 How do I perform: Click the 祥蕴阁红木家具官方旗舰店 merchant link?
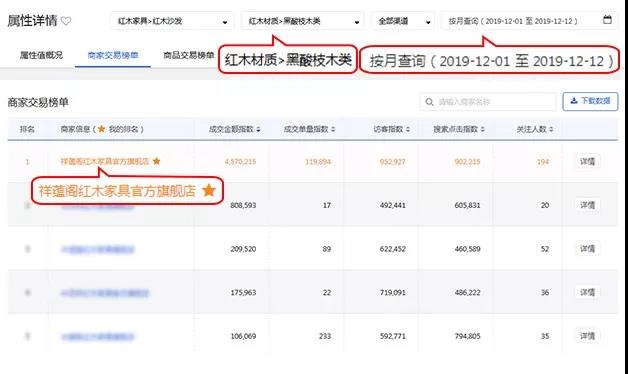(x=105, y=161)
